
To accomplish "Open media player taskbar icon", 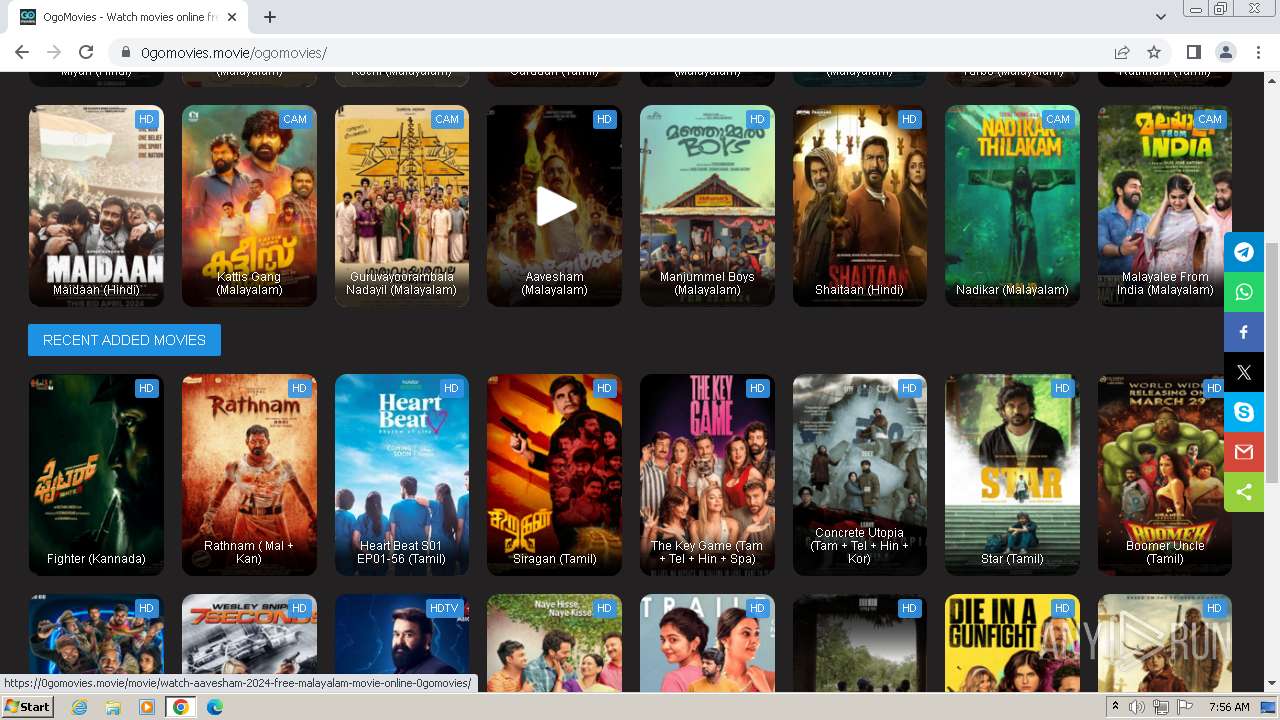I will [147, 707].
